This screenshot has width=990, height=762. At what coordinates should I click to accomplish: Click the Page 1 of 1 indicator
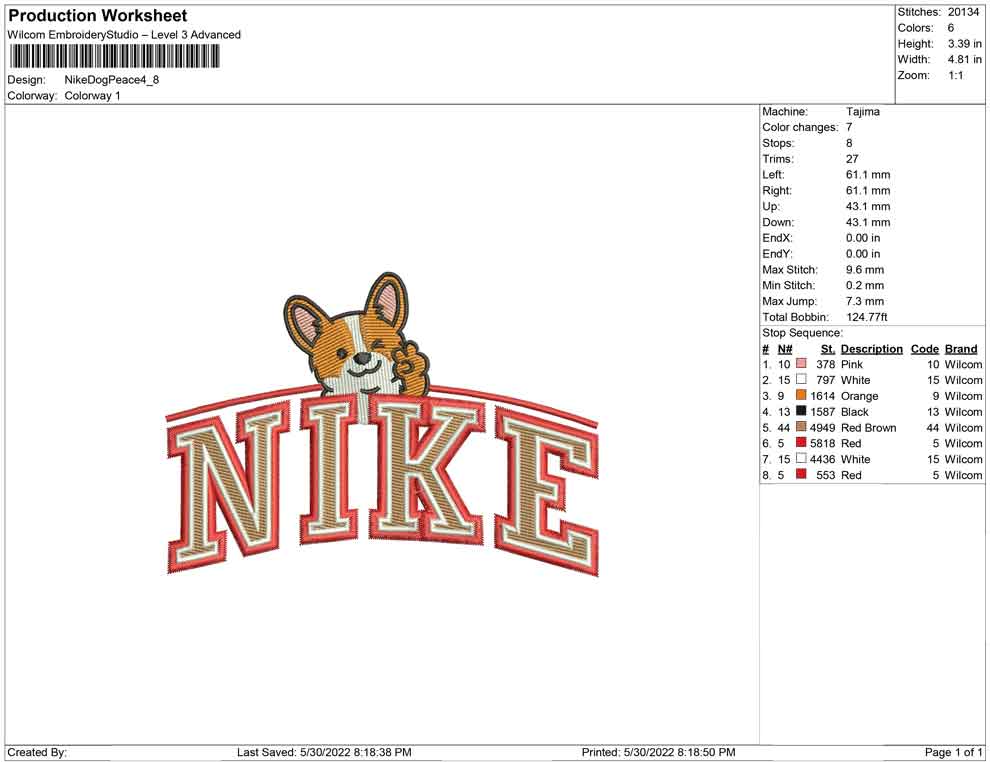[x=953, y=752]
